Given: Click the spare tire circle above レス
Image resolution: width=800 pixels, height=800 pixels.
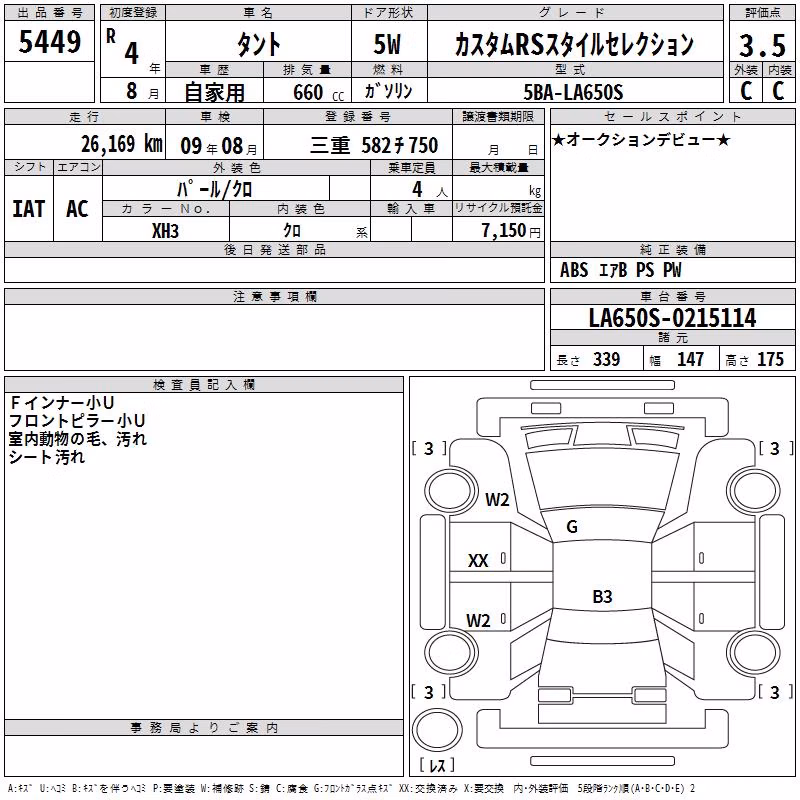Looking at the screenshot, I should (437, 730).
